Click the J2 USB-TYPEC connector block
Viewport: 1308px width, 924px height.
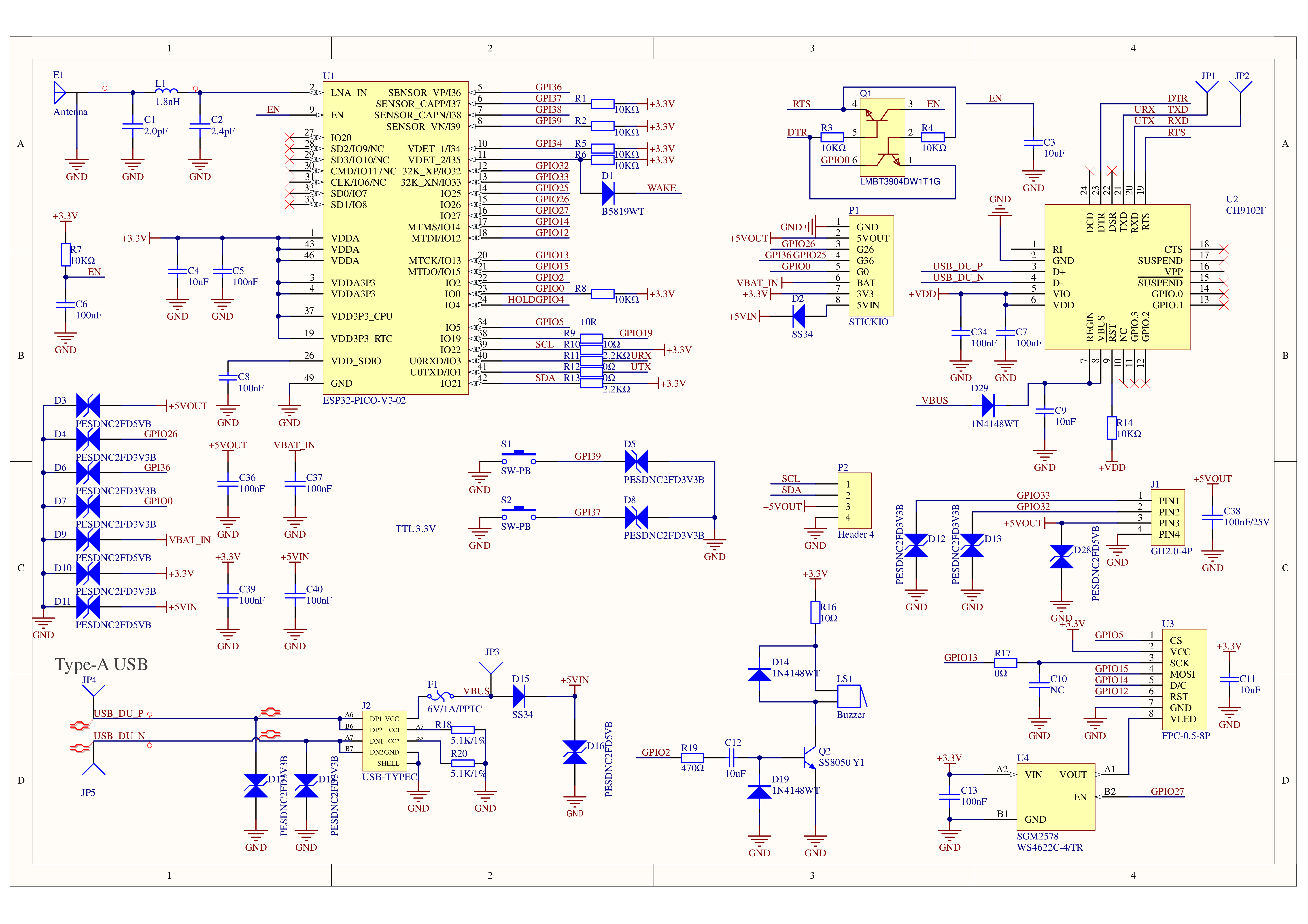pyautogui.click(x=384, y=741)
